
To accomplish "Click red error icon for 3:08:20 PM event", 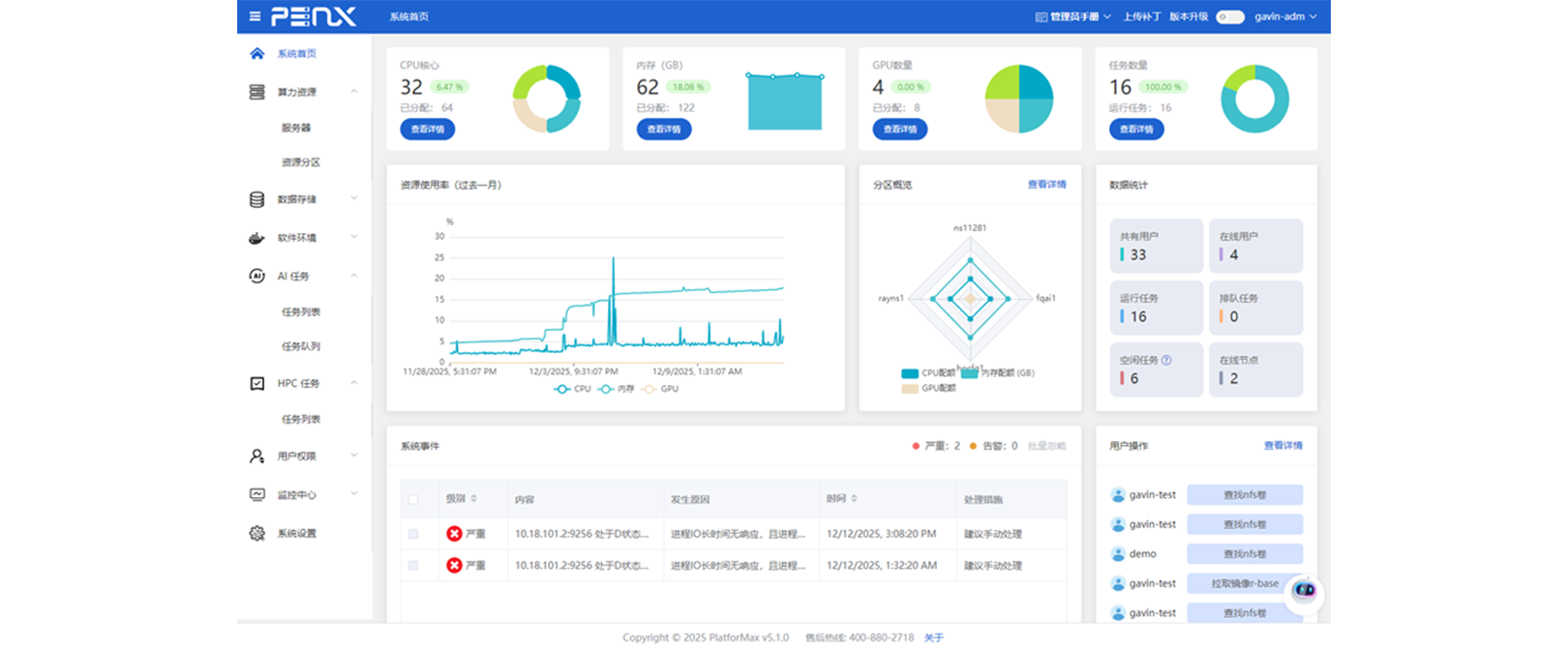I will (454, 534).
